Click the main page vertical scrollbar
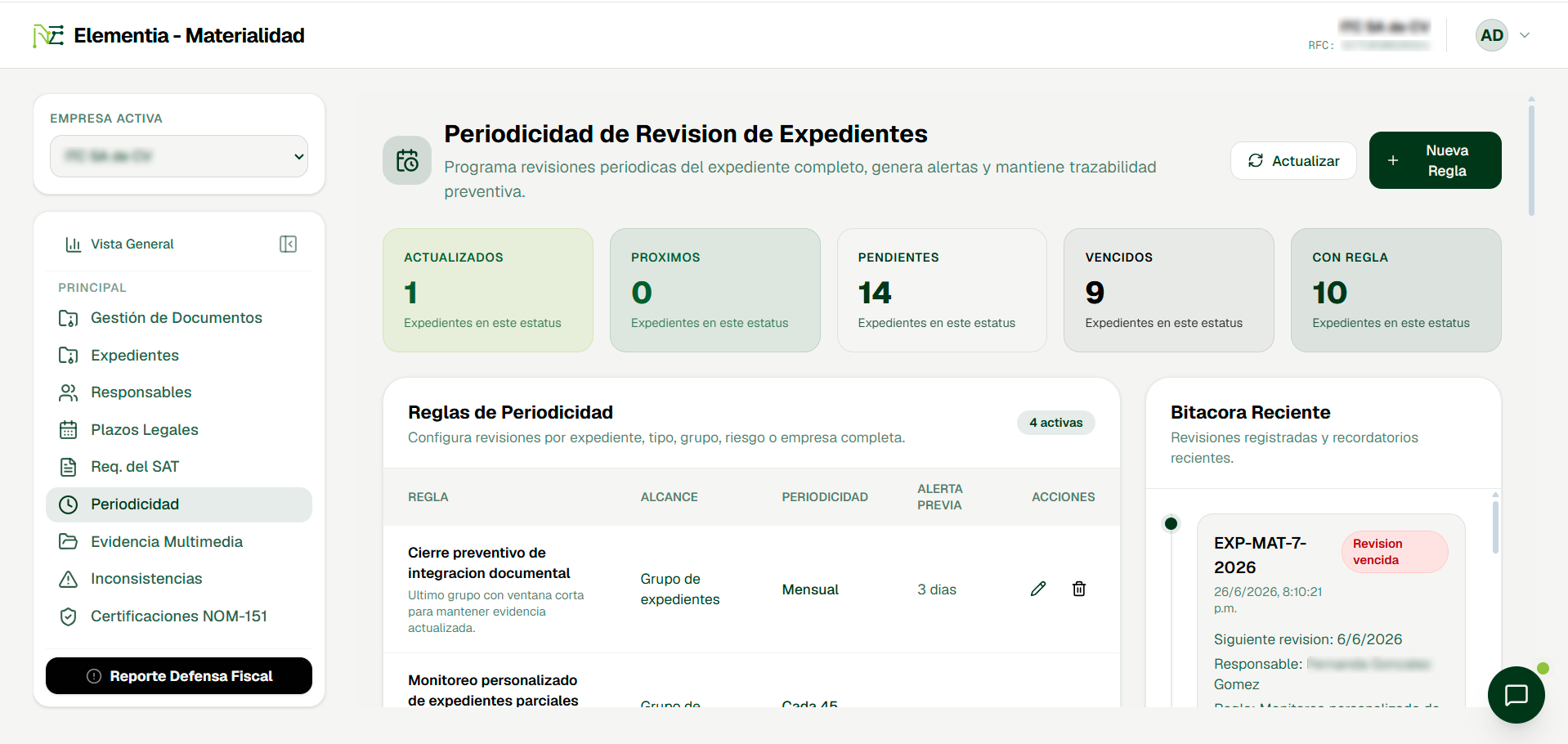Viewport: 1568px width, 744px height. [x=1531, y=159]
